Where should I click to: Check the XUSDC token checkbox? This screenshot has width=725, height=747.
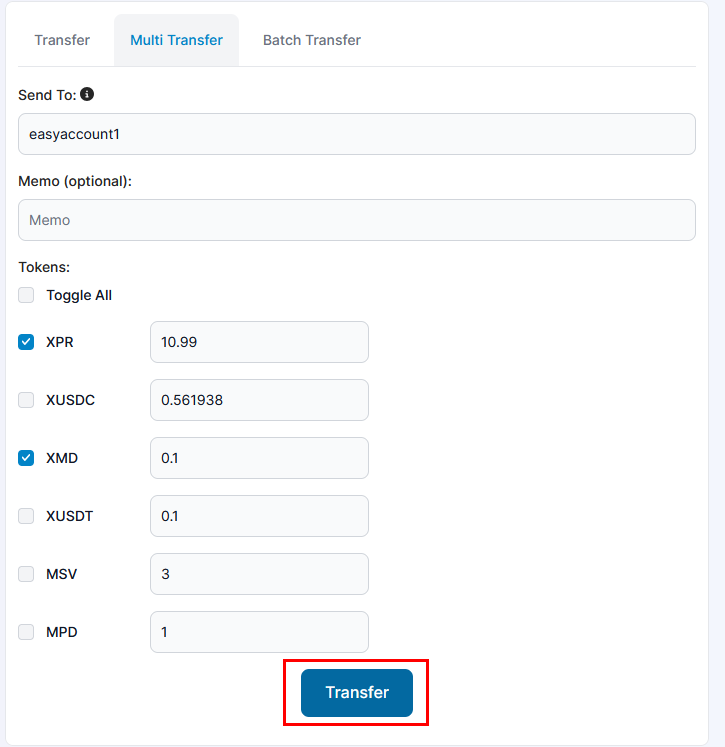pyautogui.click(x=27, y=400)
